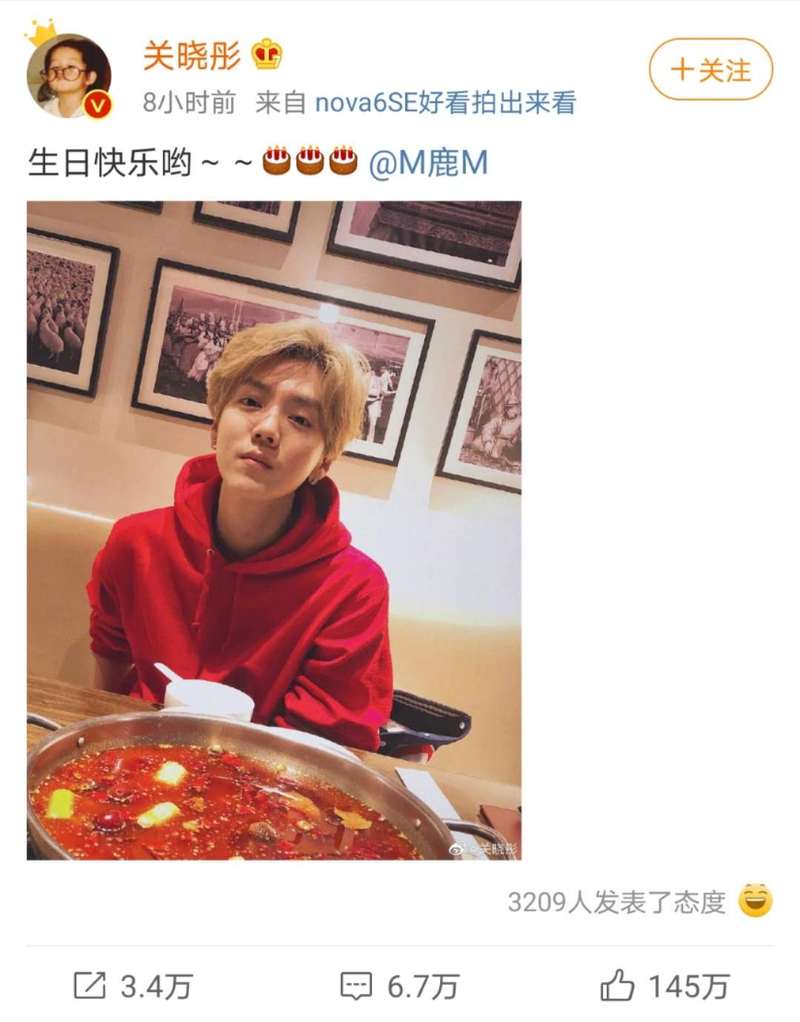This screenshot has width=800, height=1022.
Task: Click the small crown on the avatar
Action: coord(40,33)
